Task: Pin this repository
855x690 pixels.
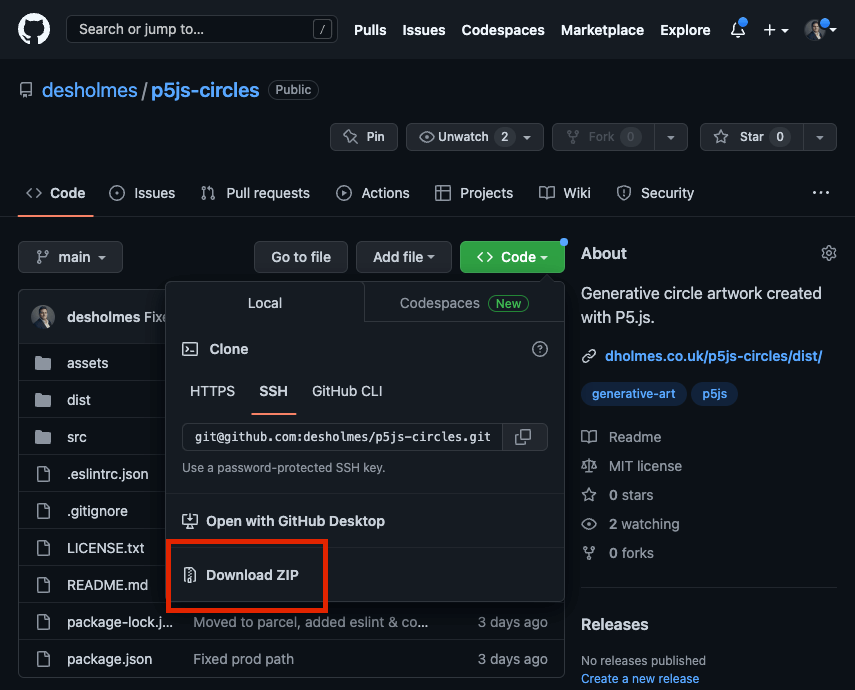Action: (364, 137)
